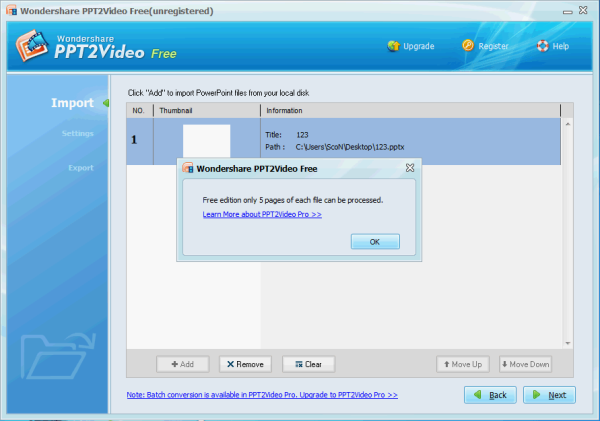Viewport: 600px width, 421px height.
Task: Click the PPT2Video logo icon in header
Action: (32, 46)
